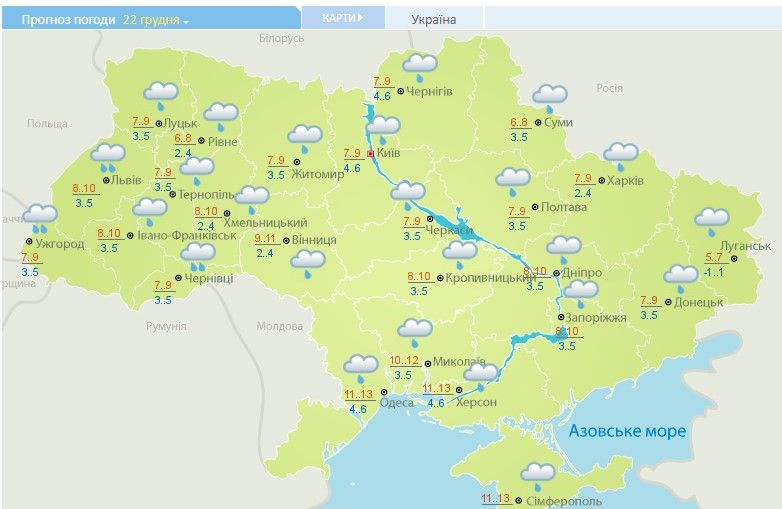Viewport: 782px width, 509px height.
Task: Click the Білорусь country label
Action: point(281,38)
